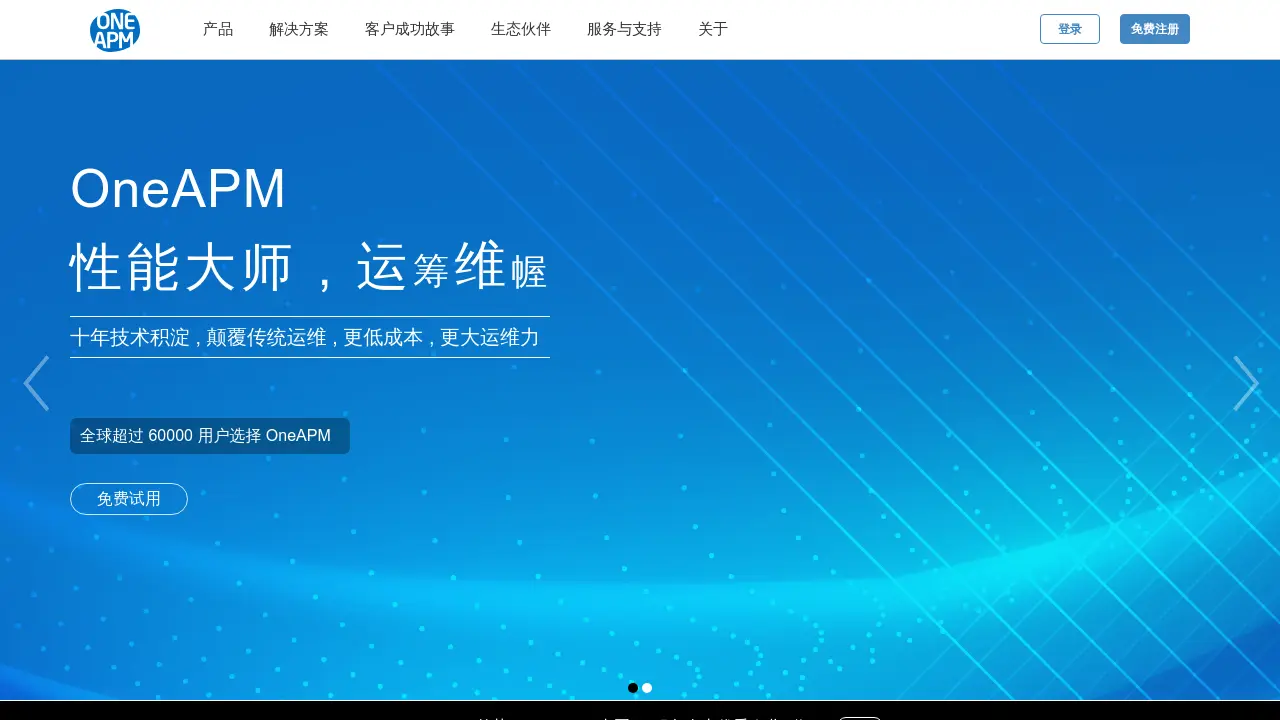Click the 免费试用 button
Screen dimensions: 1280x720
click(129, 499)
